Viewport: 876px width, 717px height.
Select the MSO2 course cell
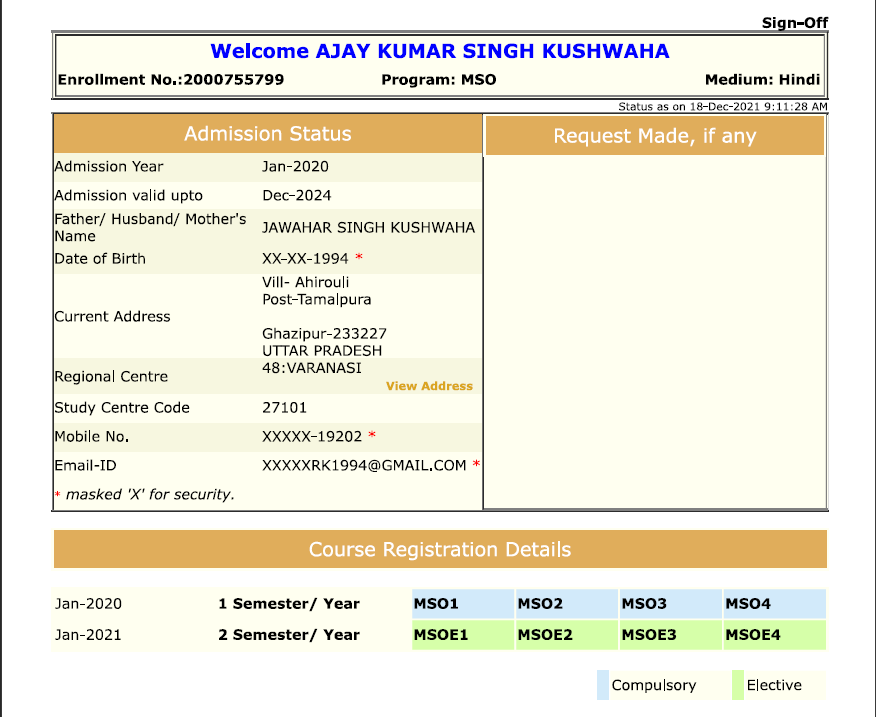[567, 604]
